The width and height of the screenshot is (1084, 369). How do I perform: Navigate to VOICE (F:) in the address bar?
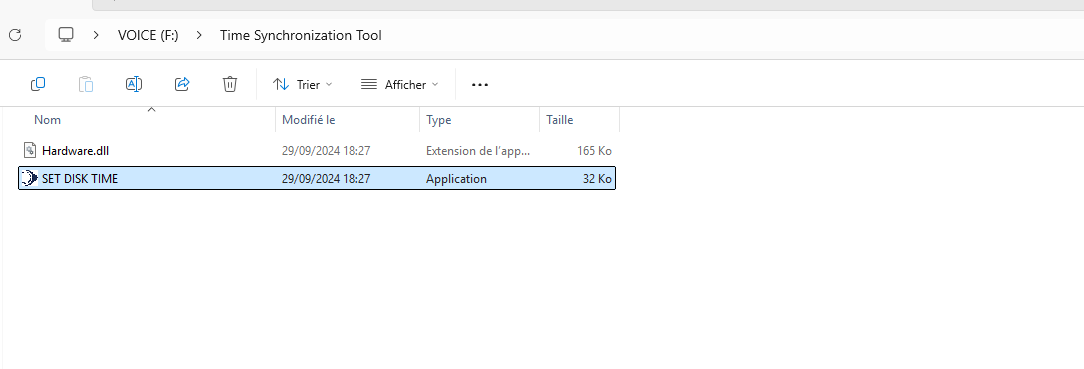tap(148, 35)
